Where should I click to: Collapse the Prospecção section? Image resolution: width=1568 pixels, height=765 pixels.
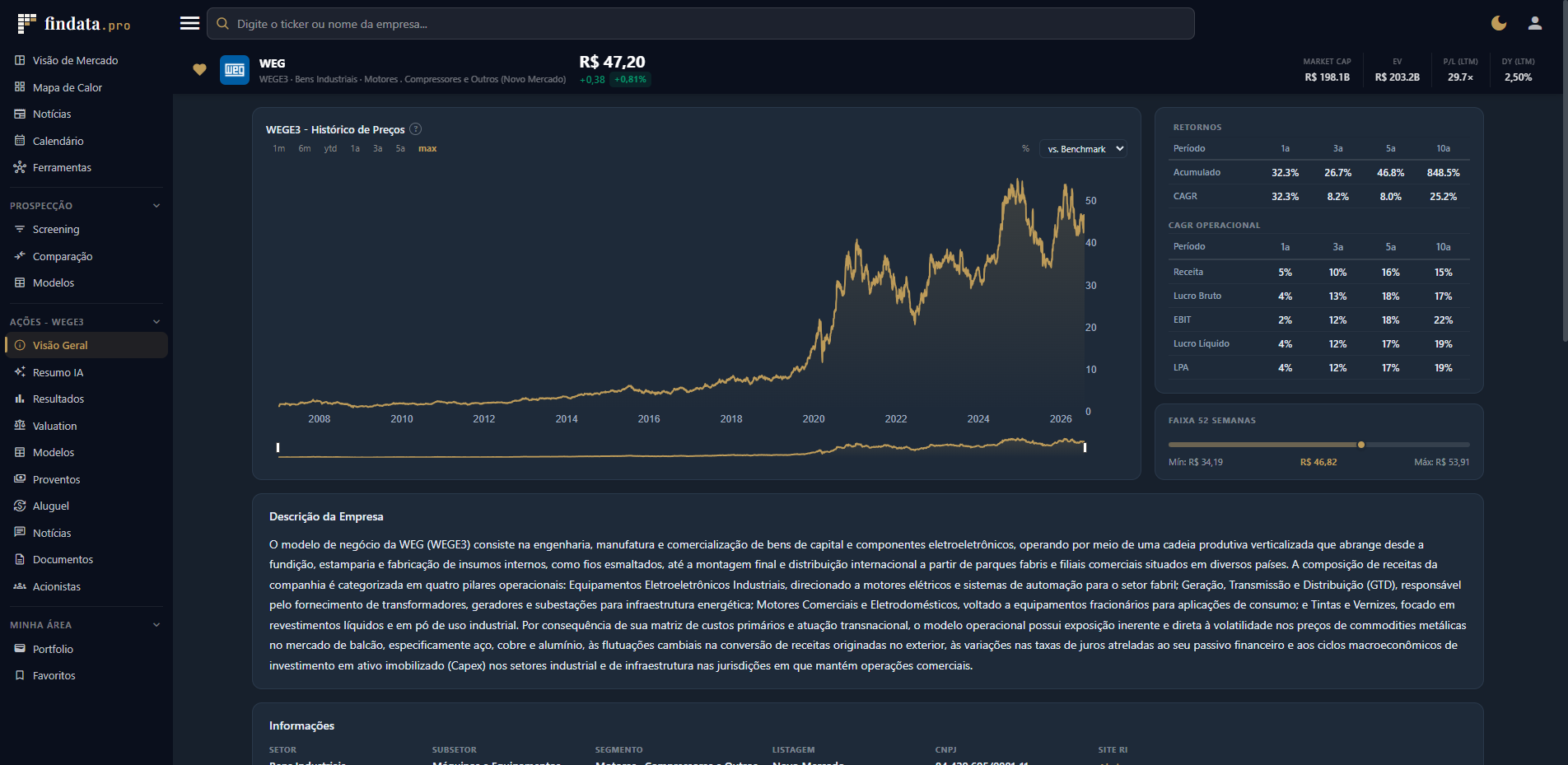[156, 206]
